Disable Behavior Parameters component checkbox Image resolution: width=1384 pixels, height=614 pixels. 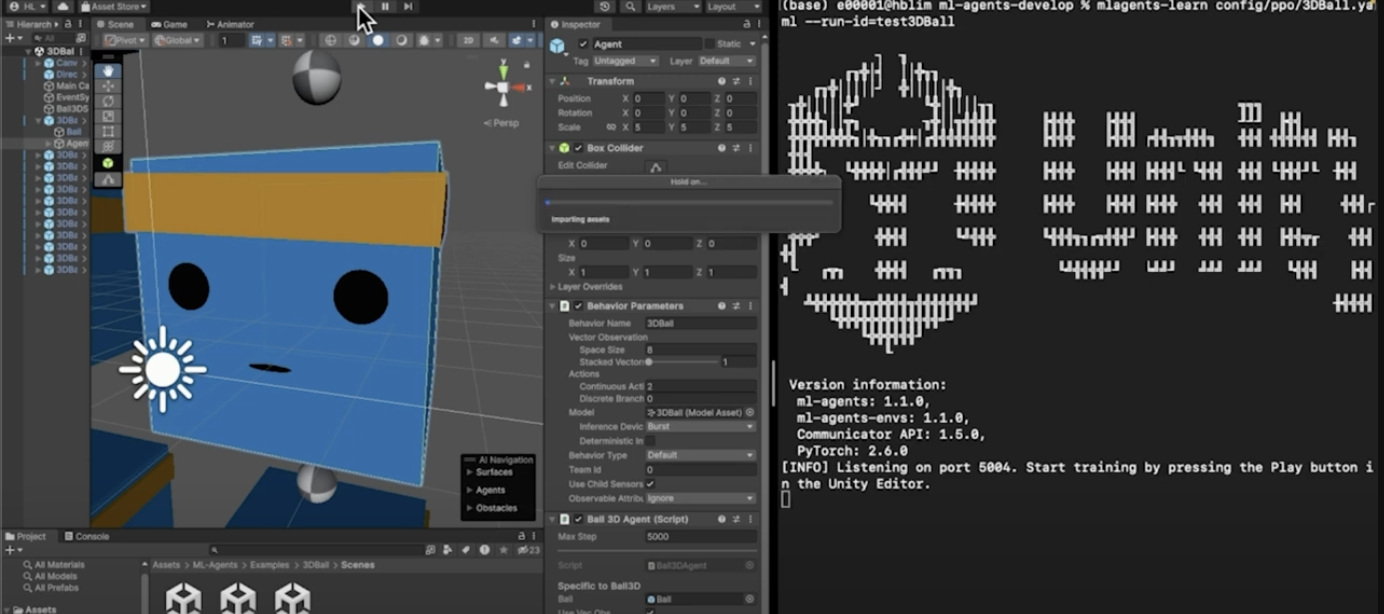[578, 306]
